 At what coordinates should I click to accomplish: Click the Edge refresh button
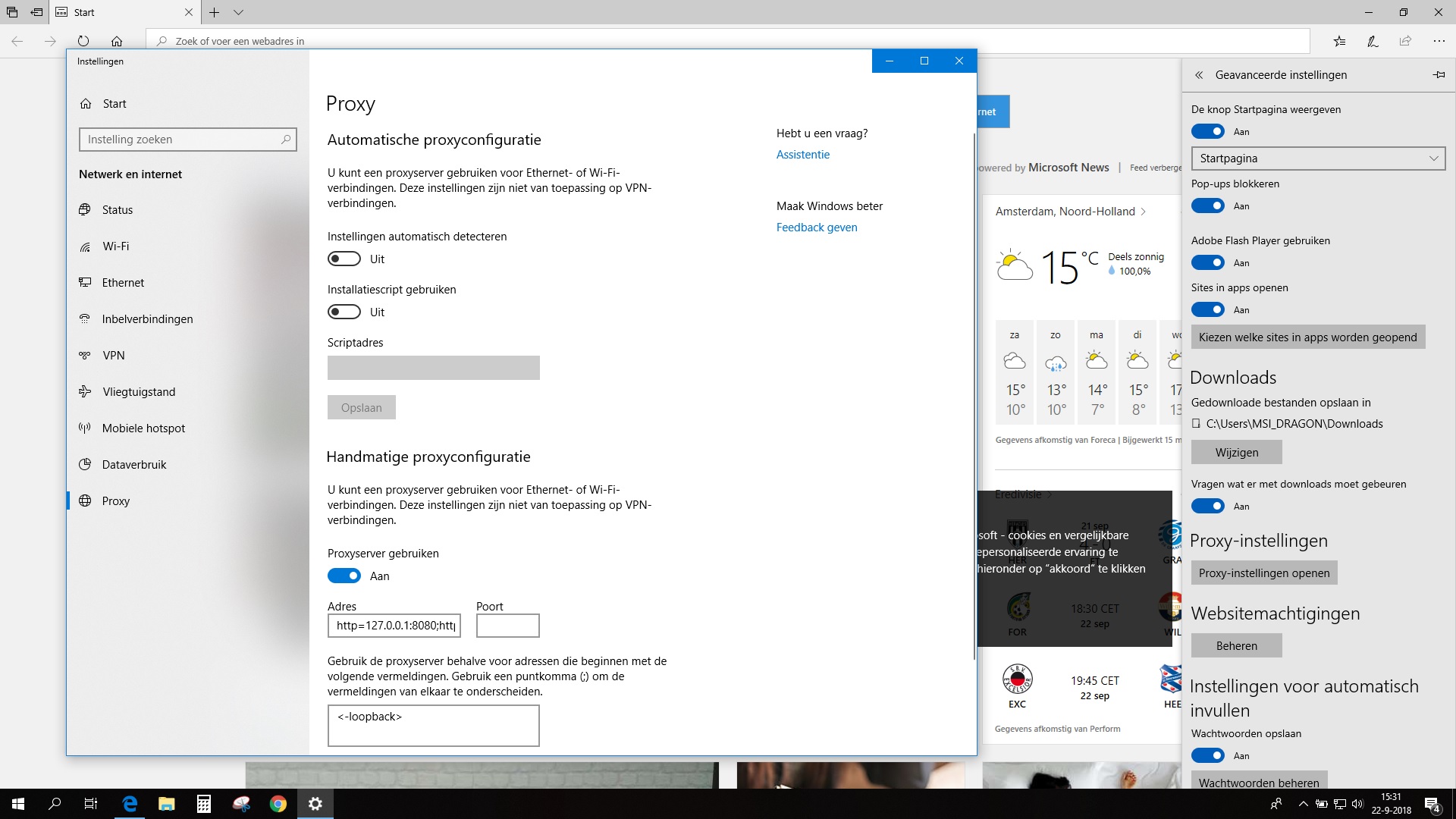click(83, 41)
